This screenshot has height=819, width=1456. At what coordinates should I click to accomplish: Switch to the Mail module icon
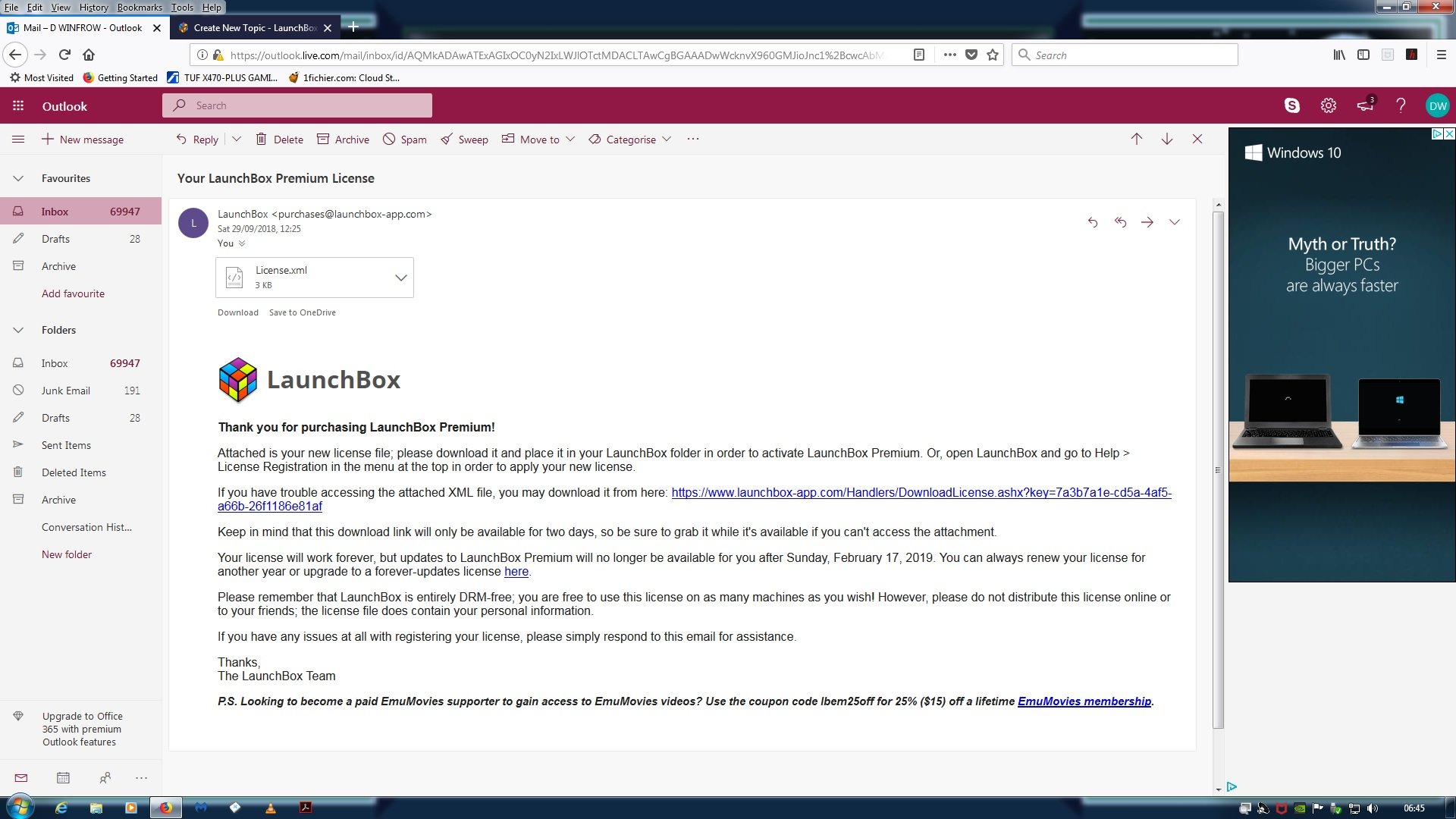(x=21, y=778)
